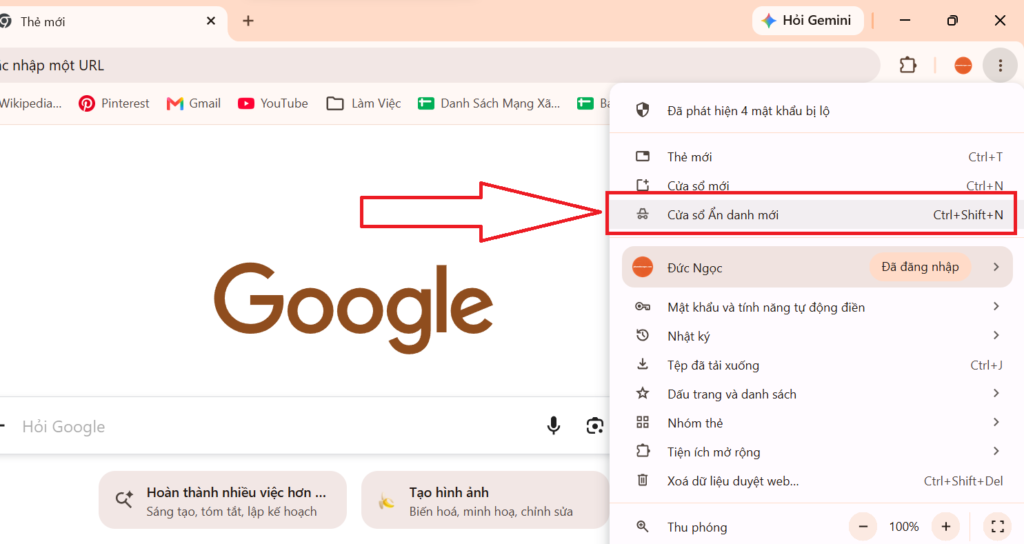Click the Ctrl+Shift+Del shortcut text

pyautogui.click(x=963, y=481)
